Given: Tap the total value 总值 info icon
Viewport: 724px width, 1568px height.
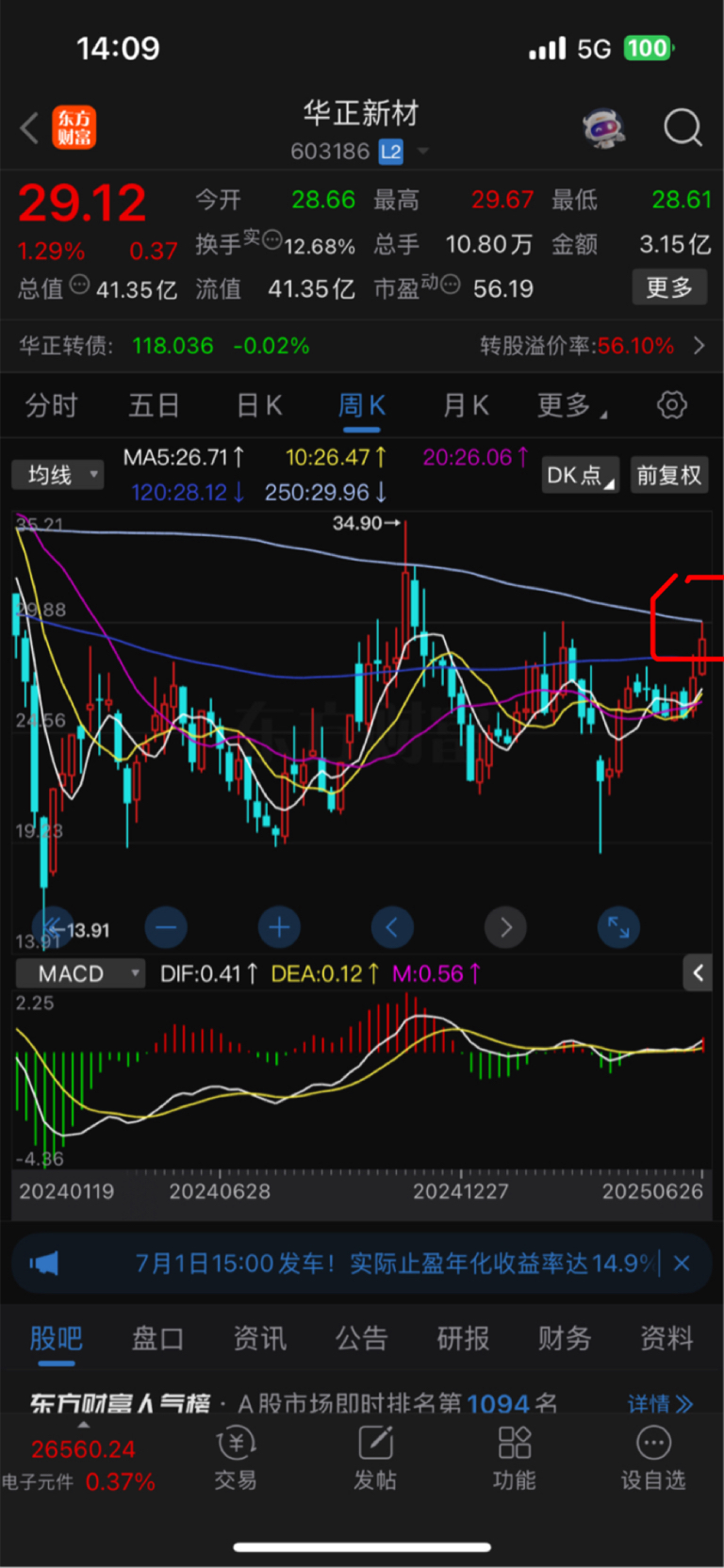Looking at the screenshot, I should (x=79, y=285).
